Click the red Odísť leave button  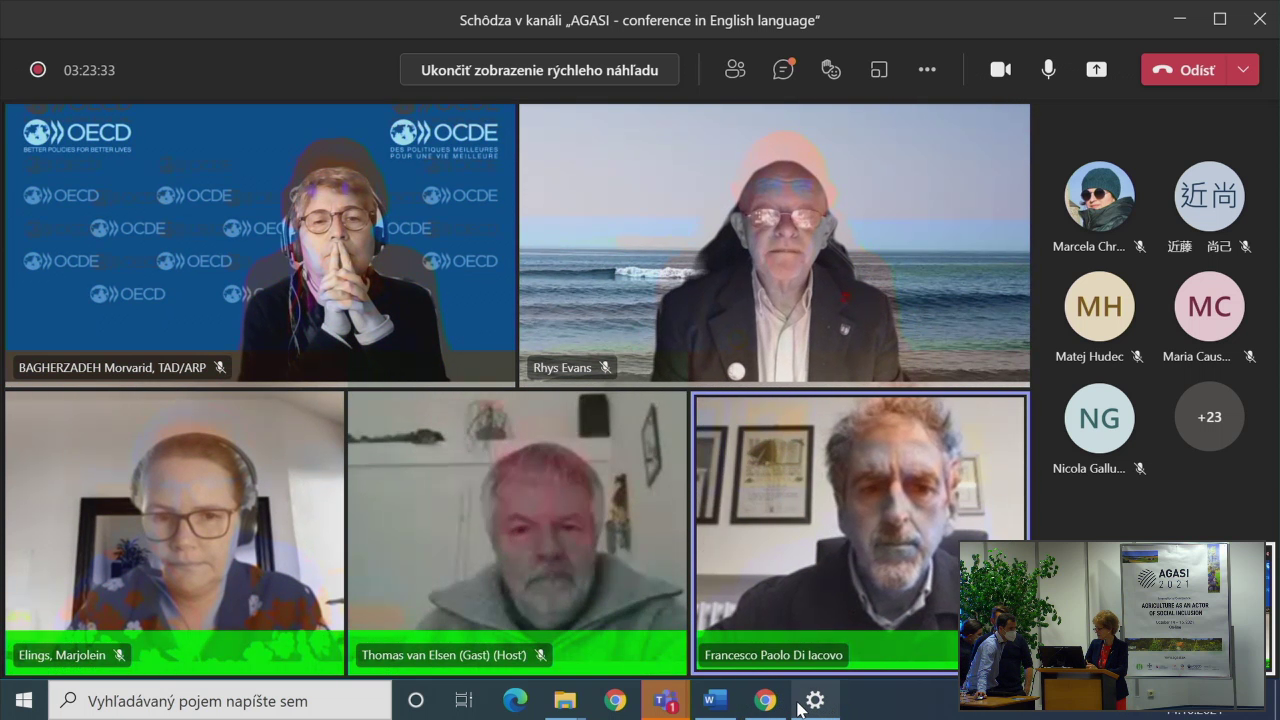tap(1184, 70)
